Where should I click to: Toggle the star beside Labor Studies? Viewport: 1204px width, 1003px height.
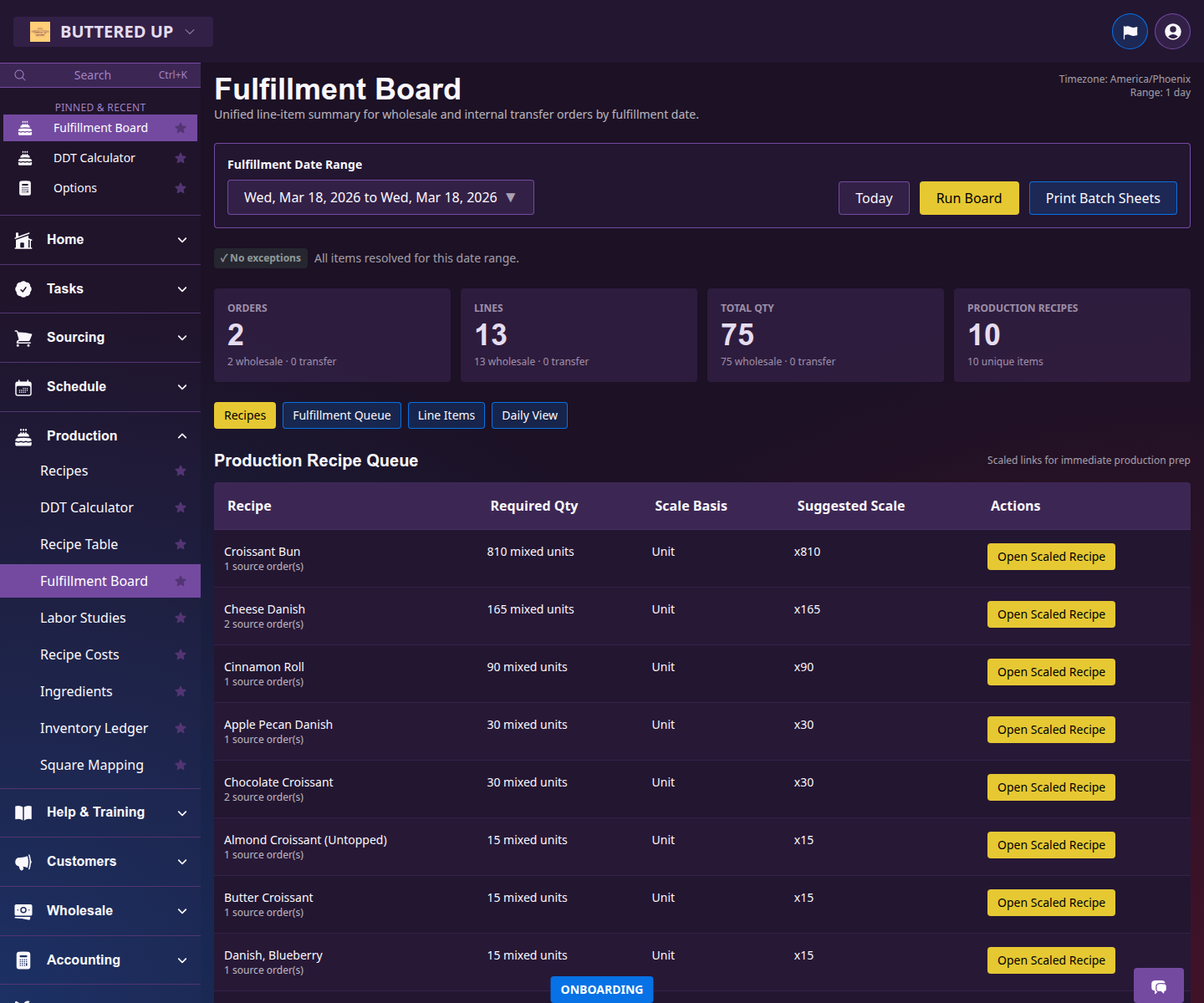click(x=181, y=618)
